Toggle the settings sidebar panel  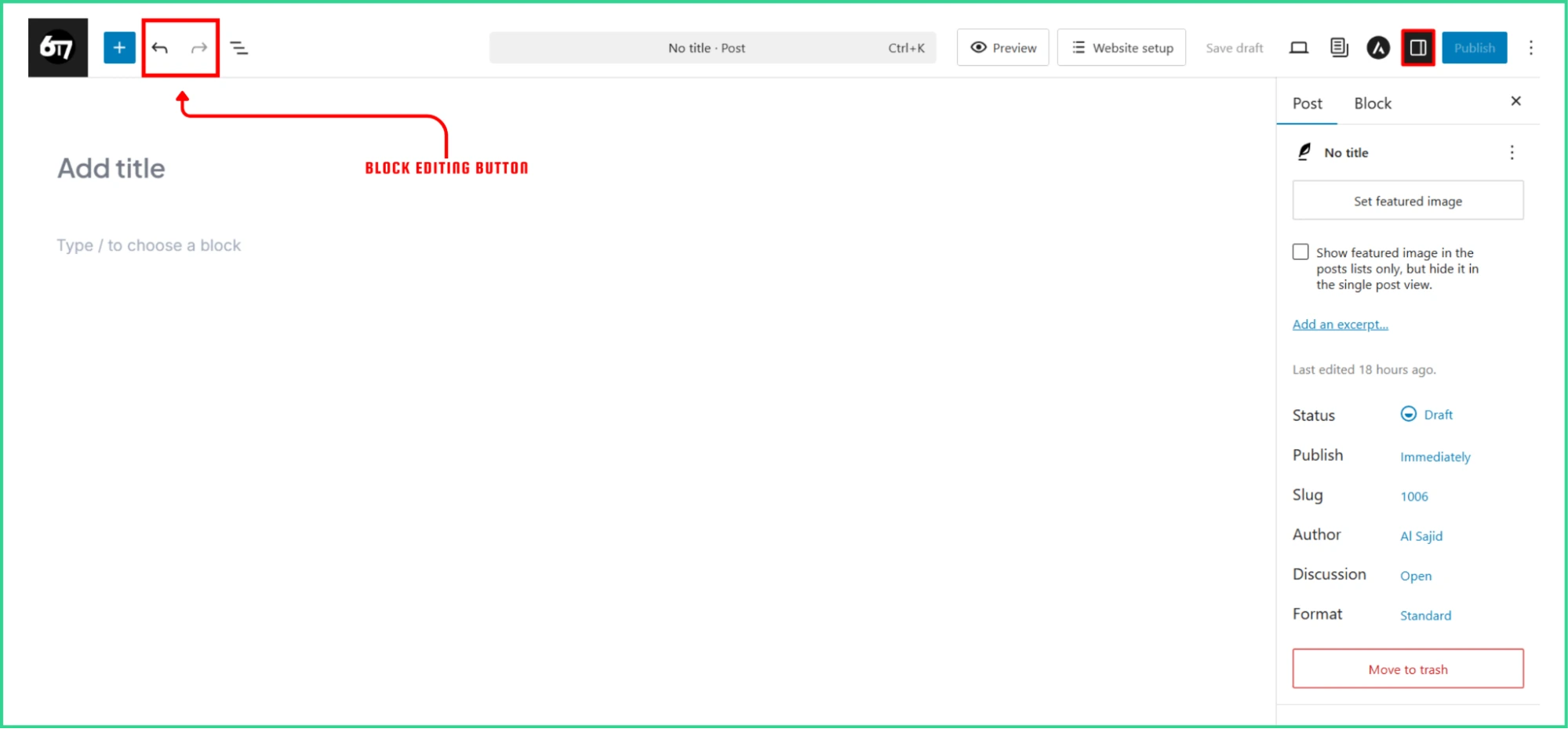(1418, 48)
